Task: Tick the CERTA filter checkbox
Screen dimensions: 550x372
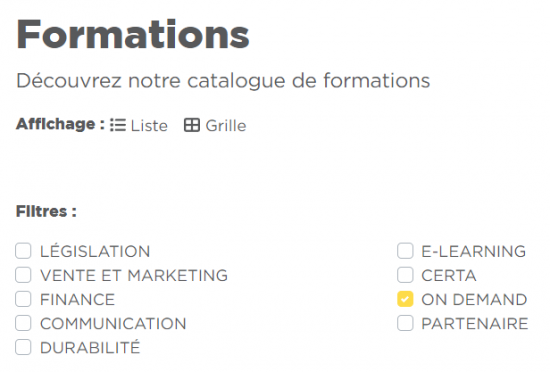Action: (x=405, y=275)
